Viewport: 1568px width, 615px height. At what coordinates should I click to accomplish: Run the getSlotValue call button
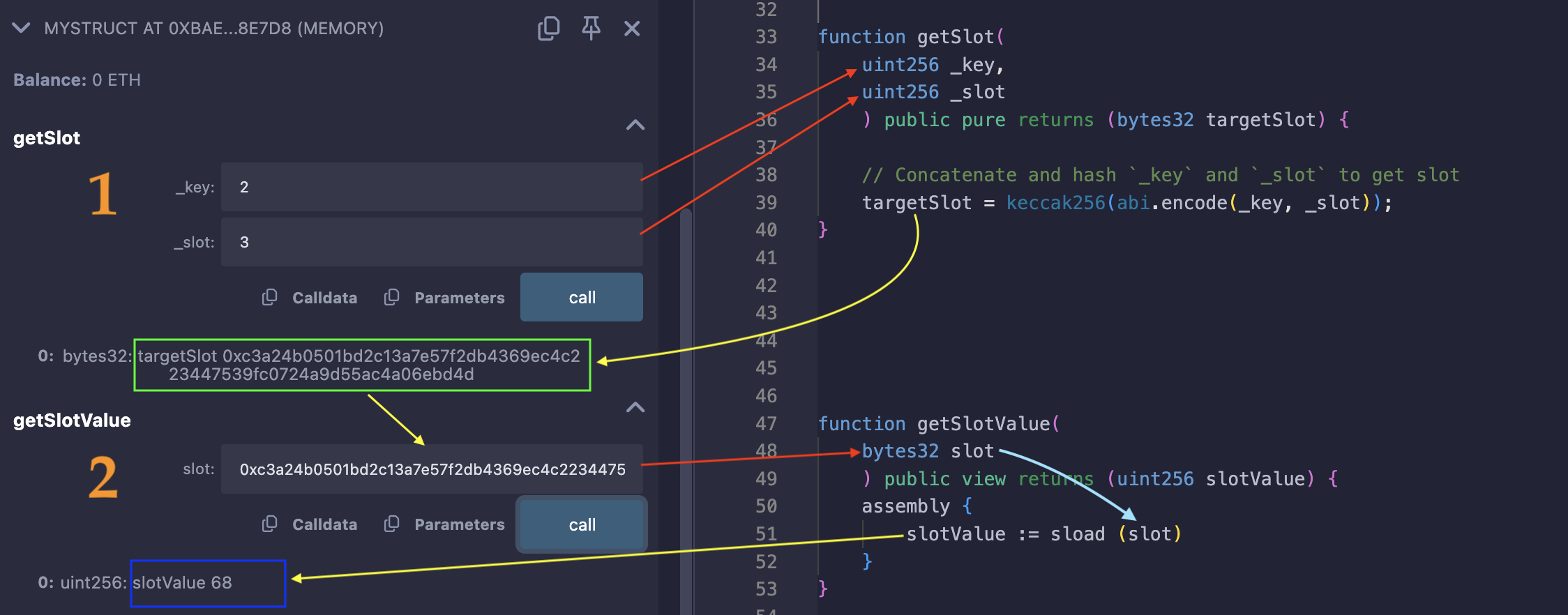582,525
